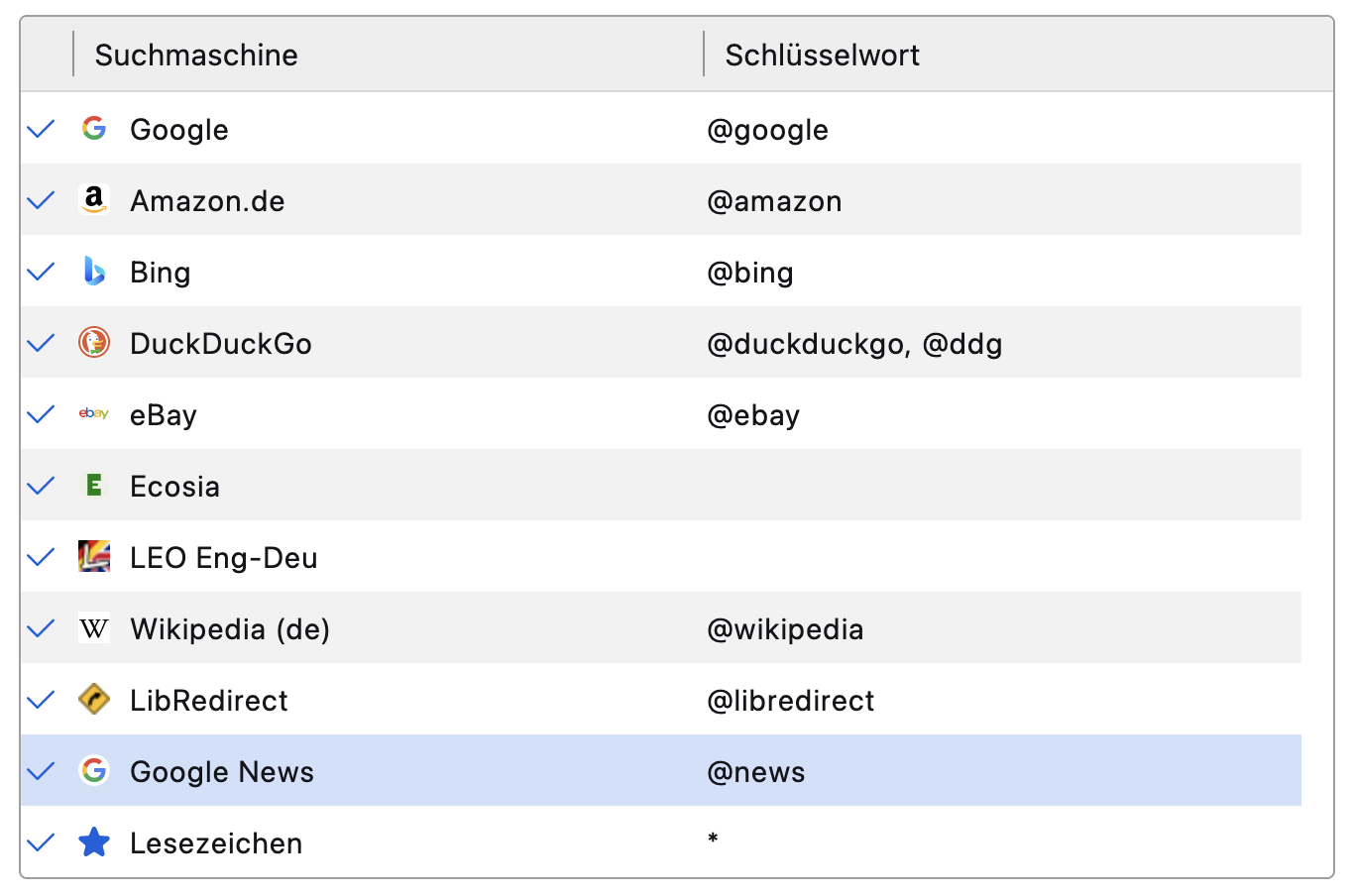Viewport: 1354px width, 896px height.
Task: Click the Schlüsselwort column header
Action: (822, 55)
